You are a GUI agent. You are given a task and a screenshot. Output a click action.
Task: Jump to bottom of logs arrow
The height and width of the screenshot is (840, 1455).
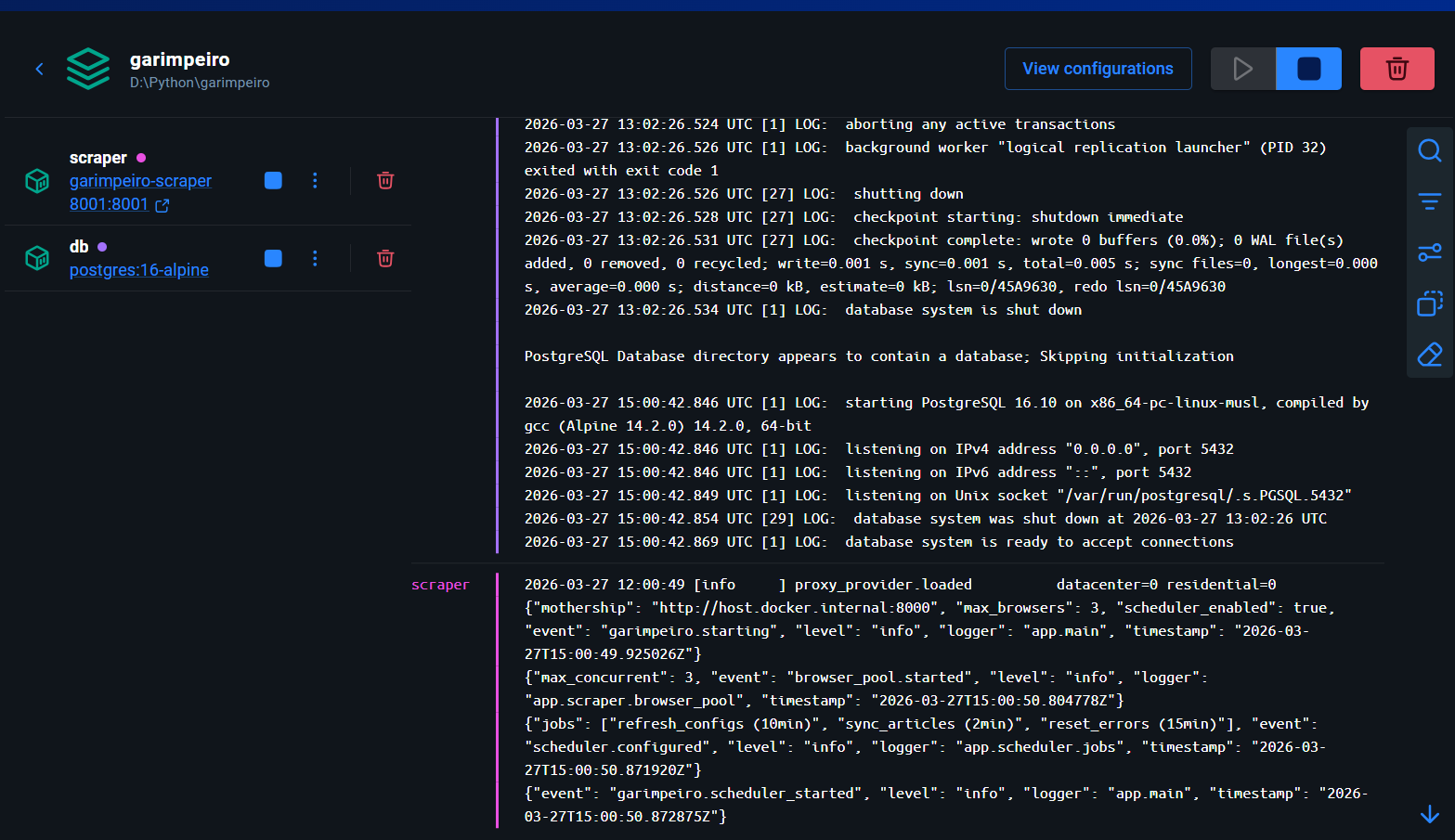(x=1430, y=814)
